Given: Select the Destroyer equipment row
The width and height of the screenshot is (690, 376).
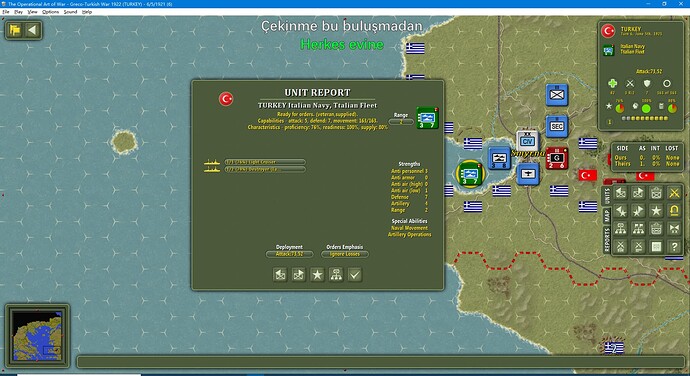Looking at the screenshot, I should click(265, 169).
